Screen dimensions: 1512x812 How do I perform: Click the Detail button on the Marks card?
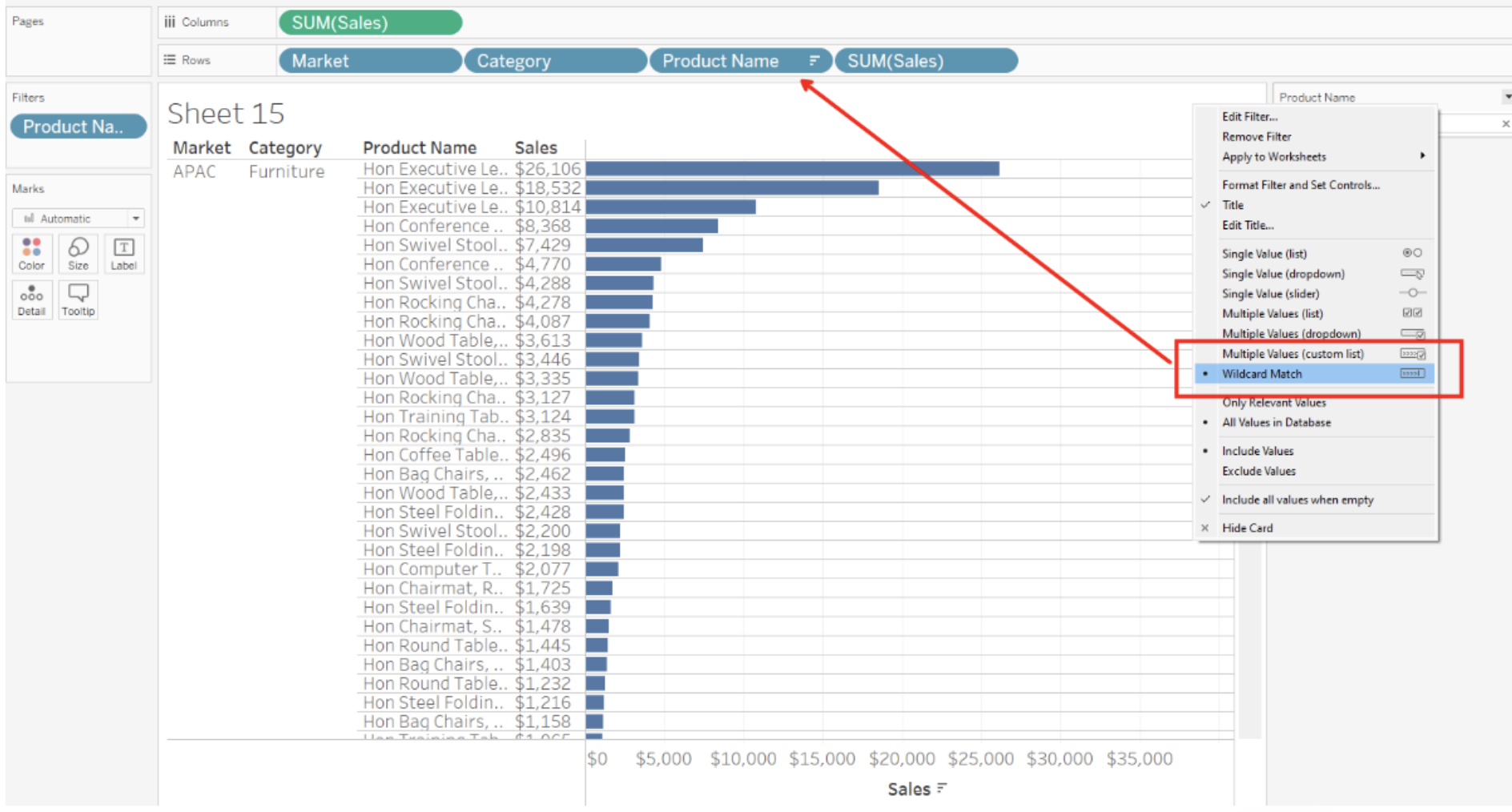click(31, 299)
